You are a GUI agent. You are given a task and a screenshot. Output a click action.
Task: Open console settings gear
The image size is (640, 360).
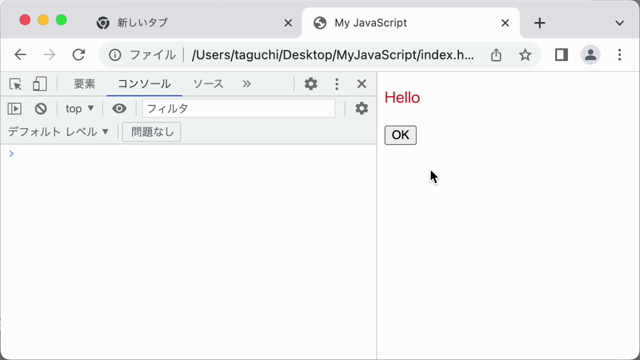pos(362,108)
